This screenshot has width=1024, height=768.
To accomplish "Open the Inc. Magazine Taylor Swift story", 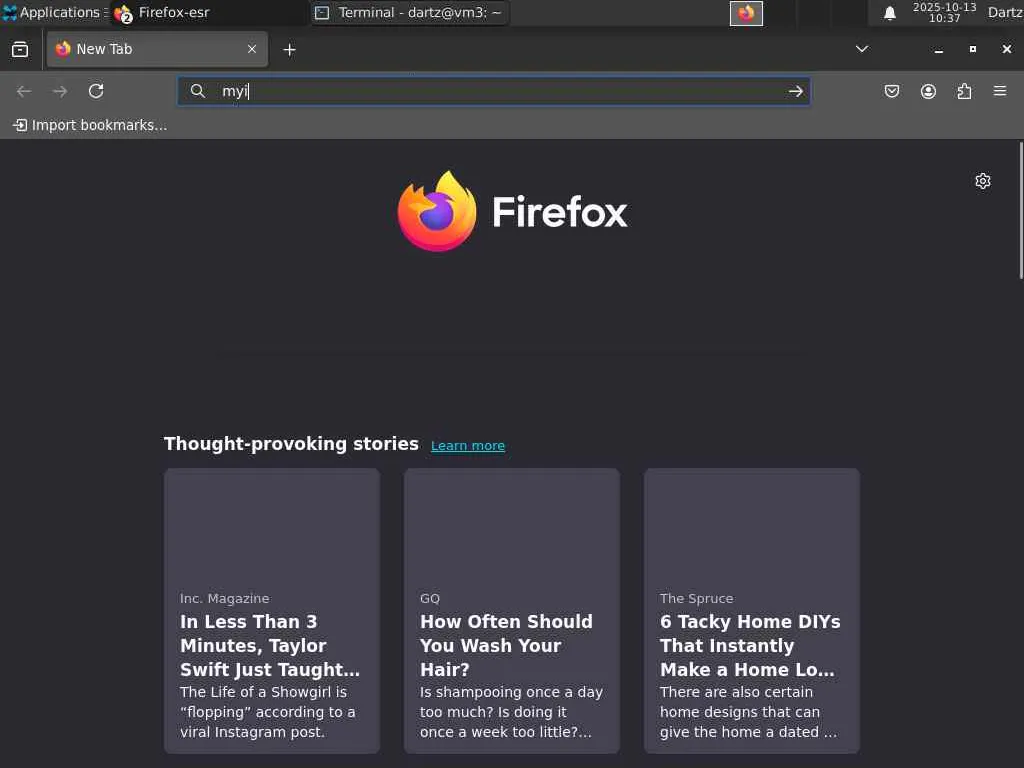I will 272,611.
